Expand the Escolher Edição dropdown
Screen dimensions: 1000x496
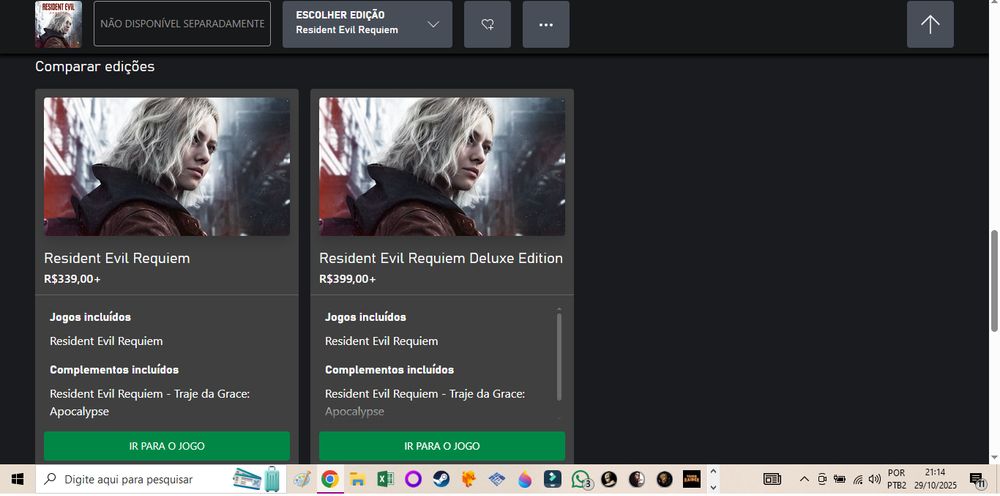367,25
